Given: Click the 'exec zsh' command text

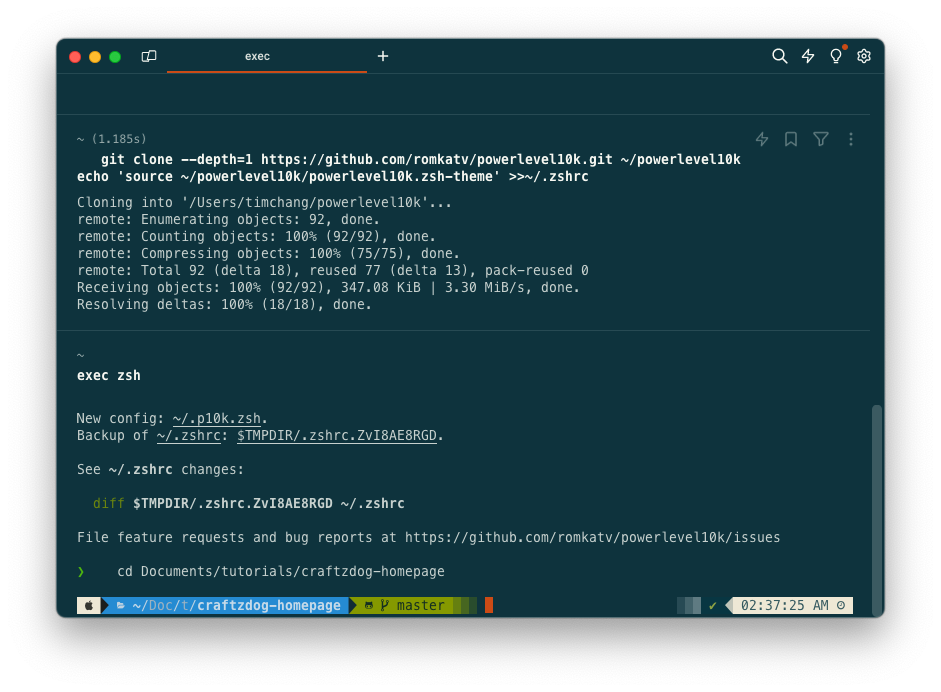Looking at the screenshot, I should coord(109,376).
